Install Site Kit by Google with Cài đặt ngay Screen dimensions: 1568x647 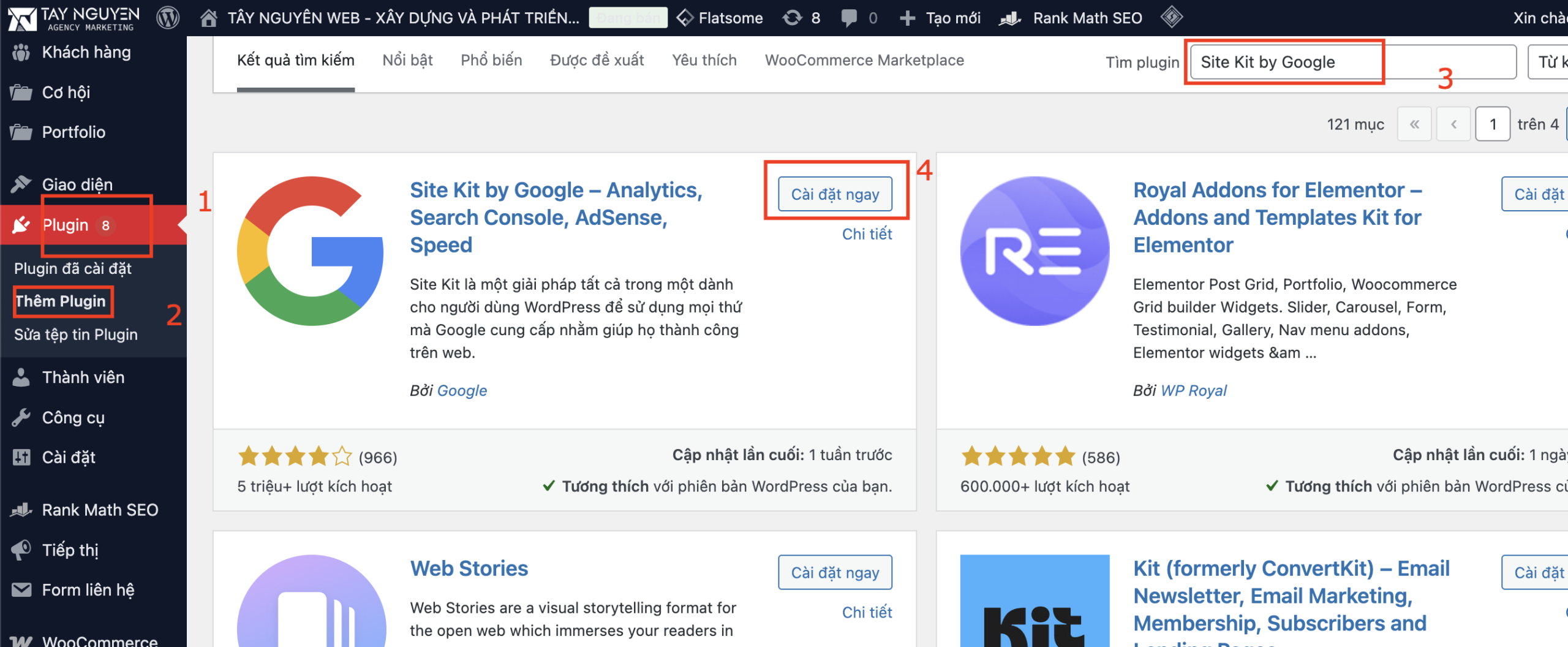(x=835, y=194)
